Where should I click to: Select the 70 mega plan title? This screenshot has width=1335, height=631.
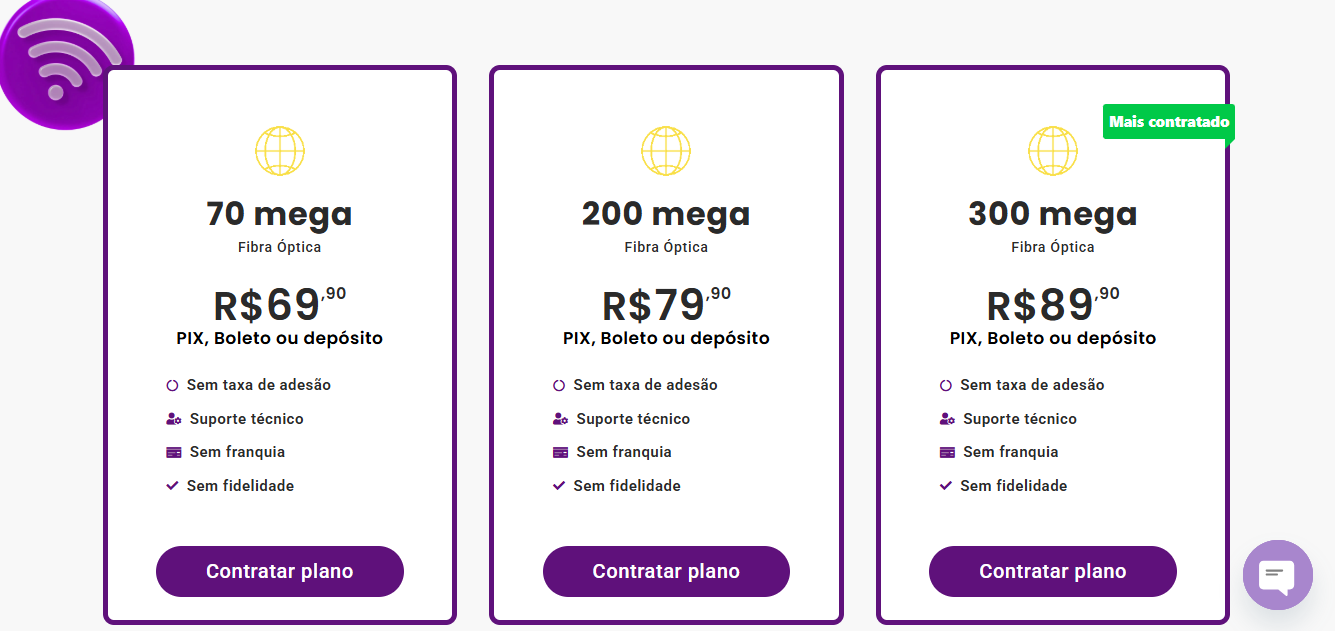click(280, 214)
